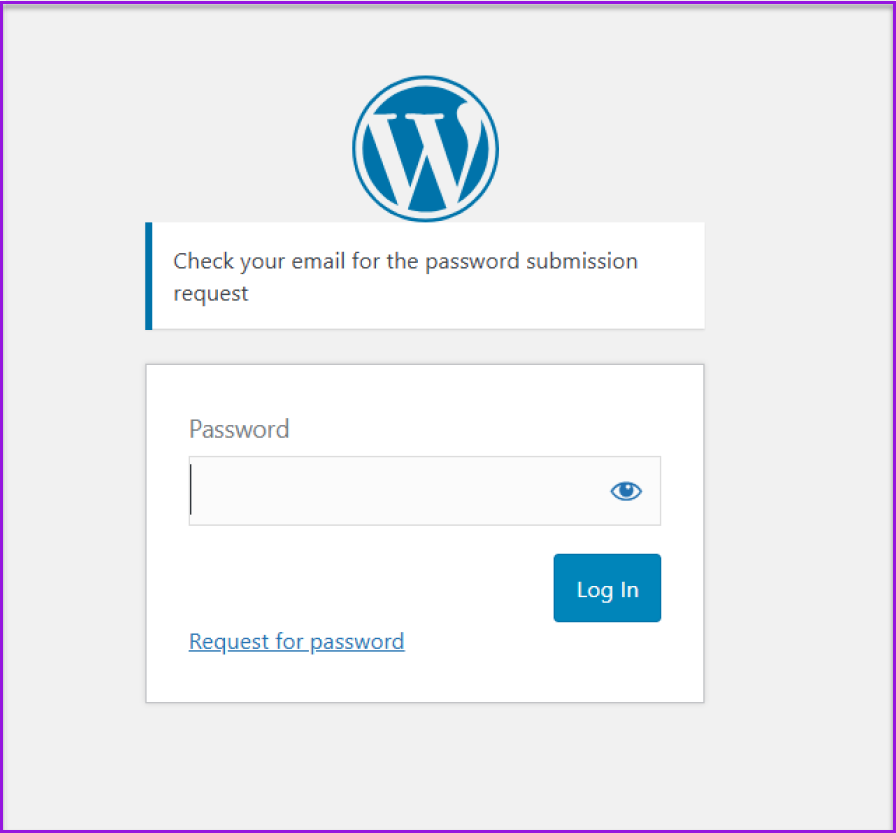Open the Request for password link
This screenshot has height=833, width=896.
click(296, 641)
